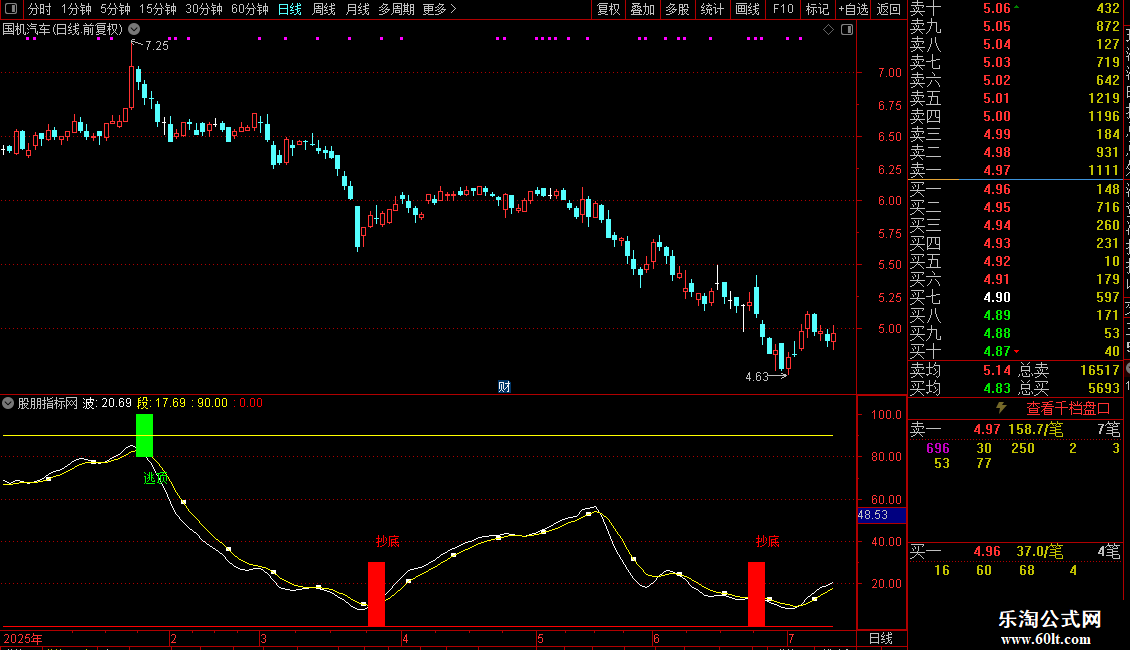This screenshot has width=1130, height=650.
Task: Click the 总买 value 5693
Action: pos(1103,388)
